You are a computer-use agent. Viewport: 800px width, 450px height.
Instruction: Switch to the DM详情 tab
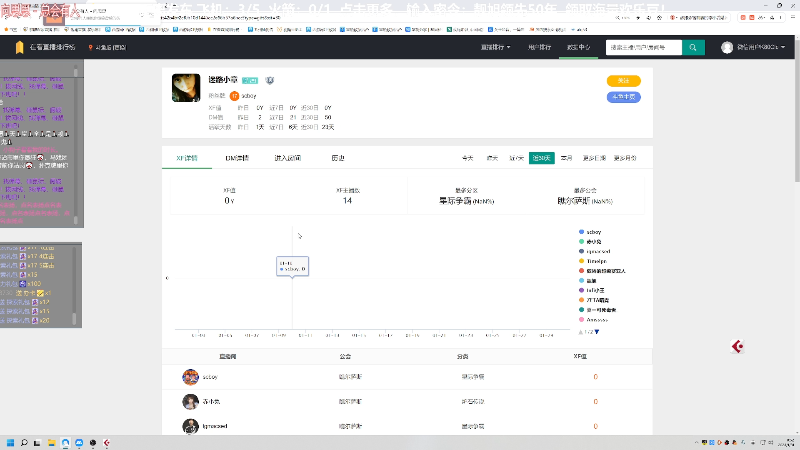coord(237,158)
